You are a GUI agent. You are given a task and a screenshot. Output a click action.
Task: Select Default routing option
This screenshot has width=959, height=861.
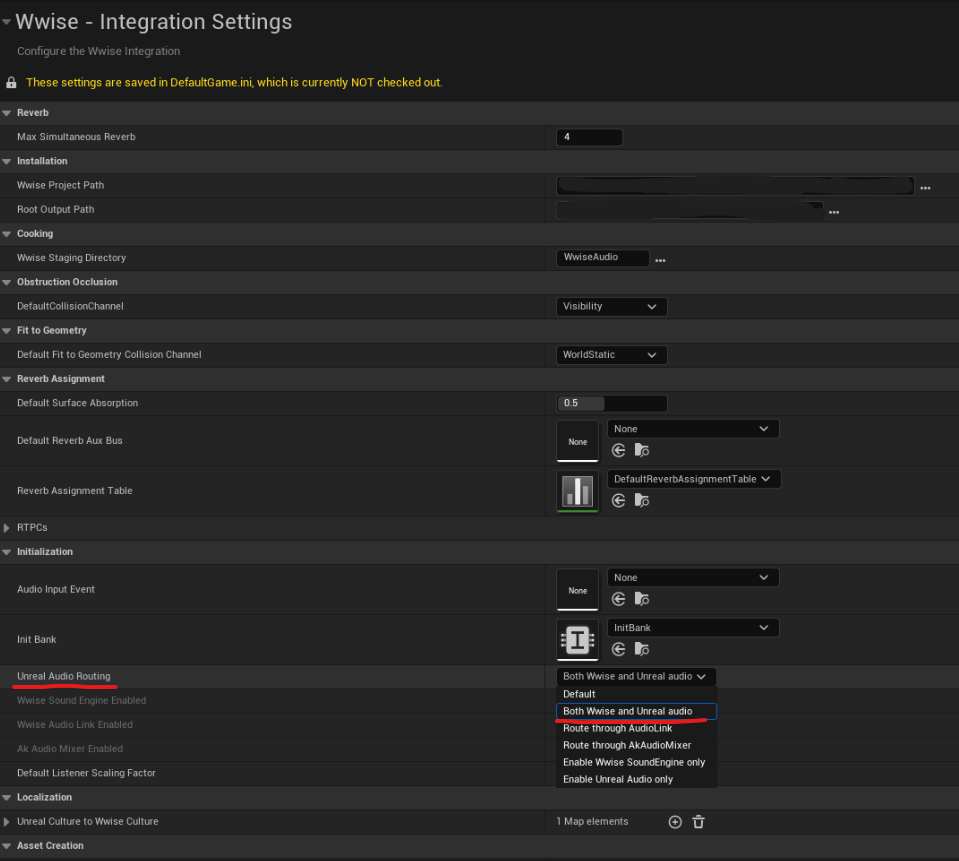click(x=636, y=694)
